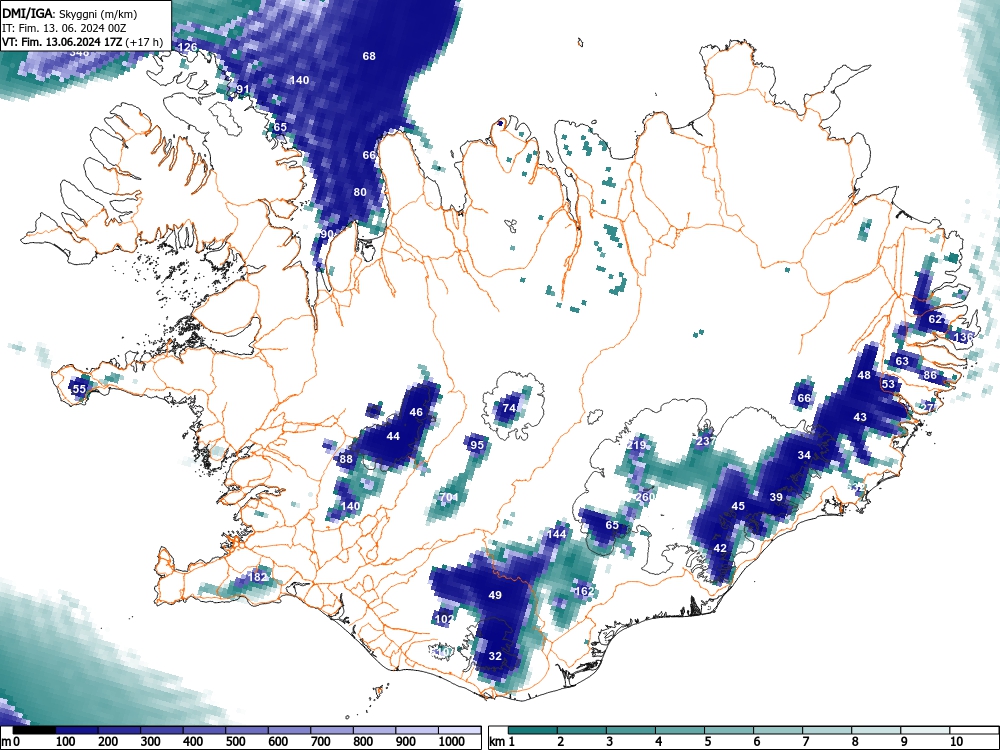
Task: Click the map value 48
Action: 864,374
